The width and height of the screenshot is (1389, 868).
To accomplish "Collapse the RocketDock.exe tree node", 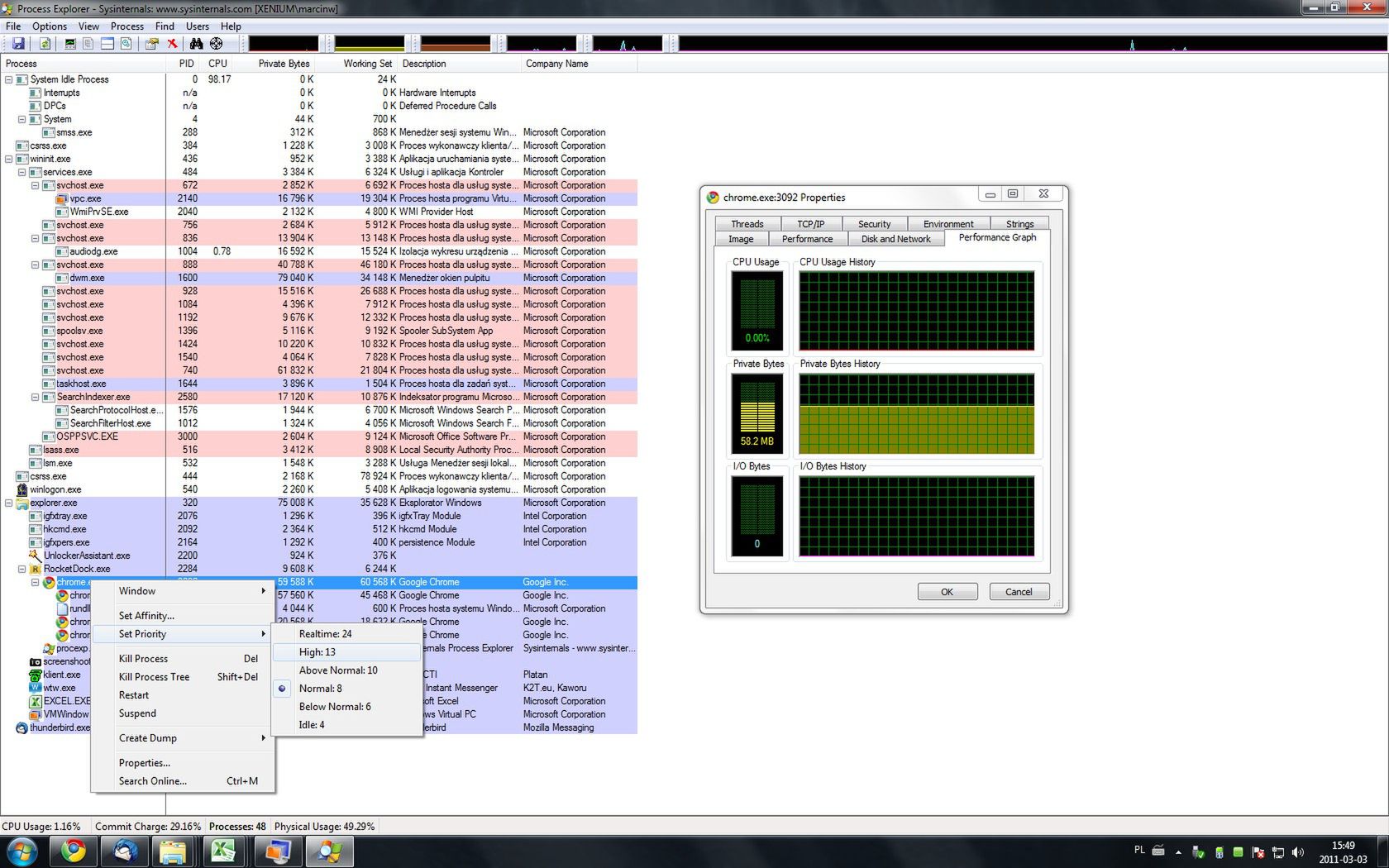I will [22, 569].
